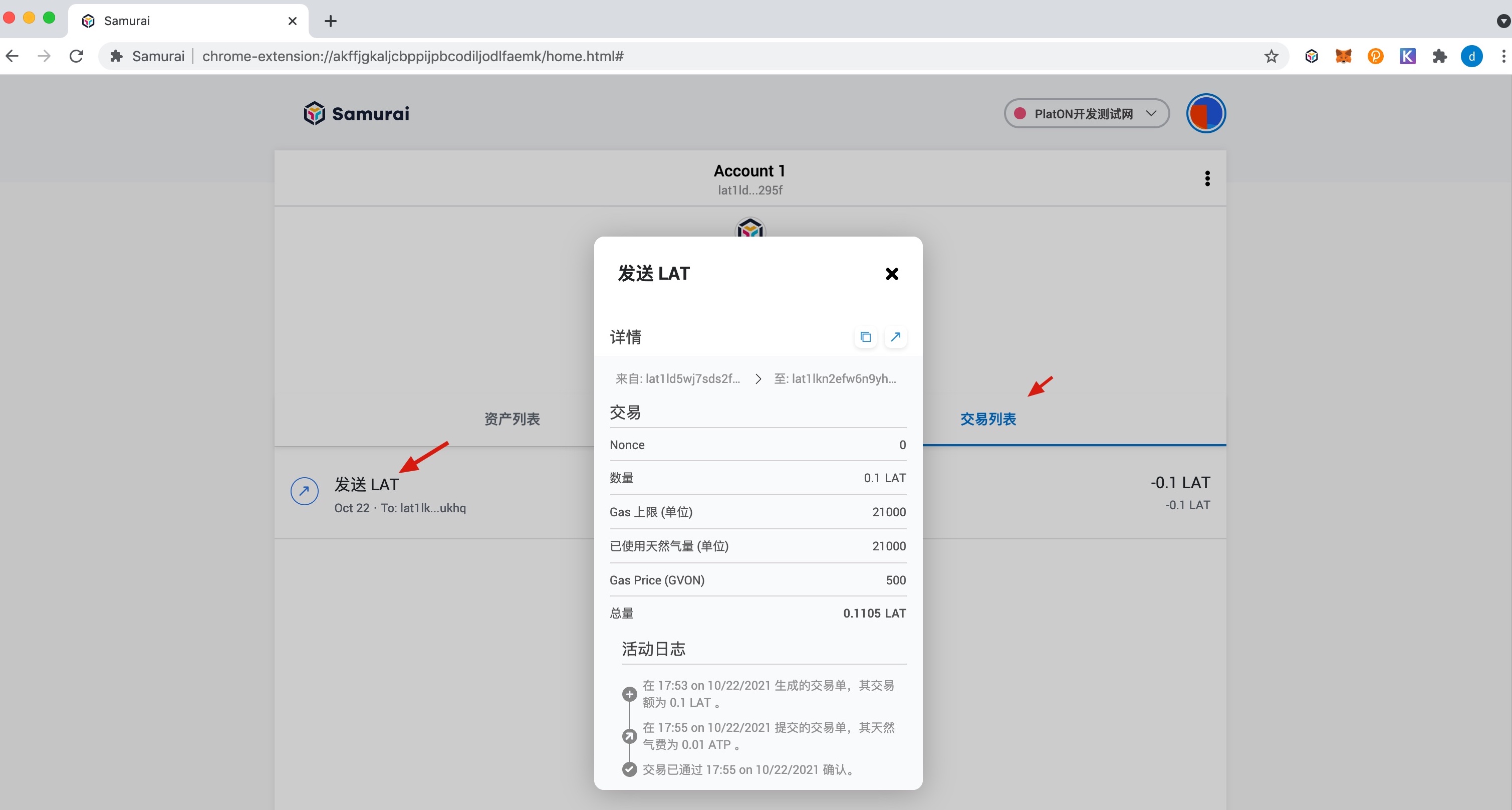Click the Gas 上限 (单位) row
This screenshot has height=810, width=1512.
758,512
